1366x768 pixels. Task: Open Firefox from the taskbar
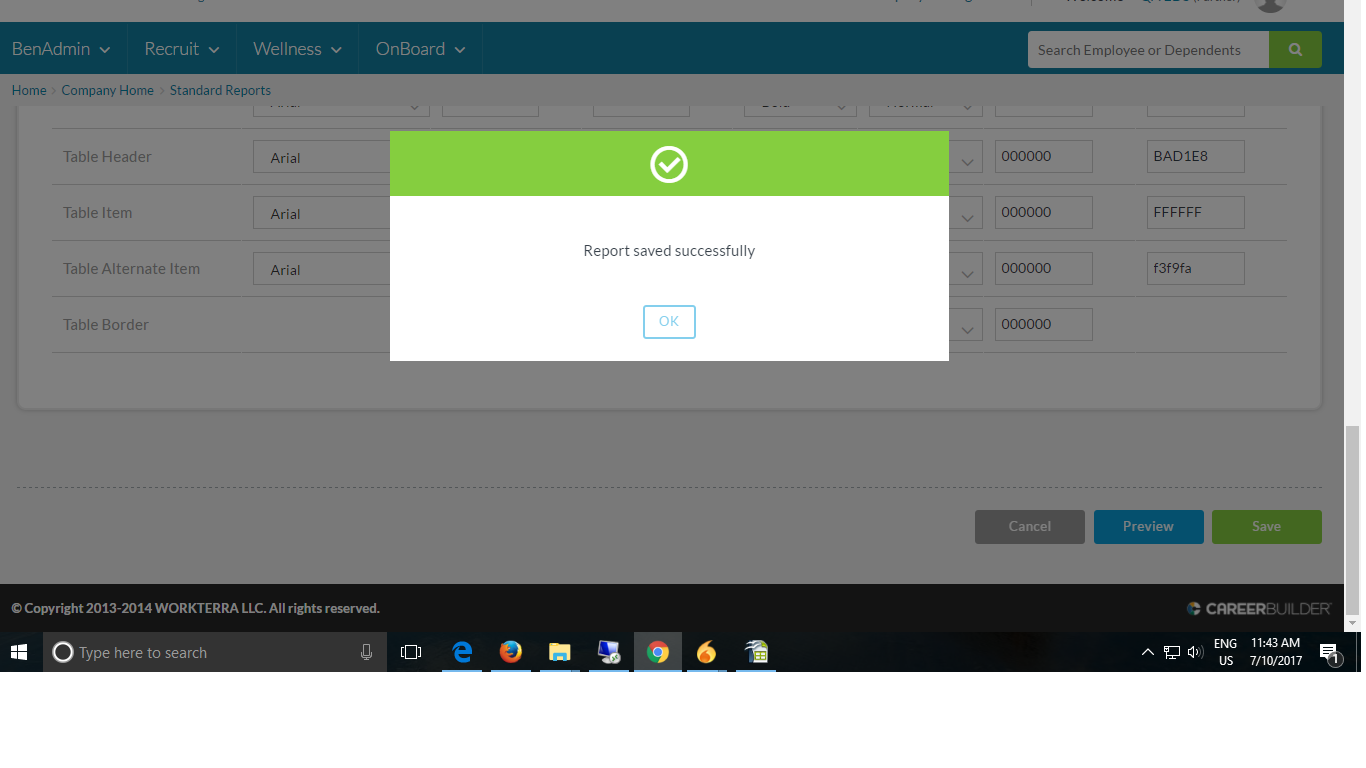pyautogui.click(x=511, y=652)
